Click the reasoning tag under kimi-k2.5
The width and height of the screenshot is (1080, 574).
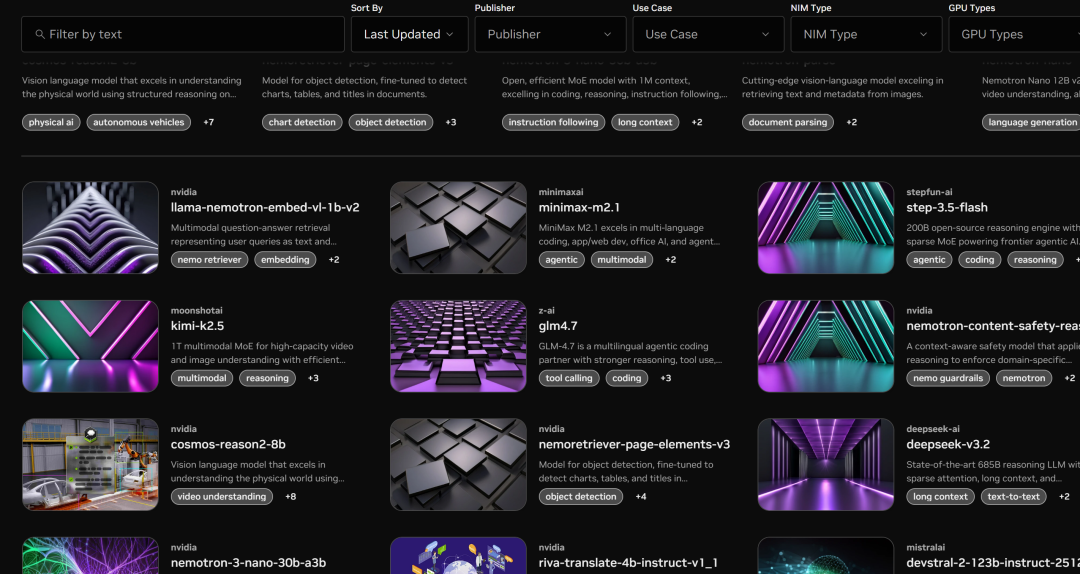click(x=267, y=378)
